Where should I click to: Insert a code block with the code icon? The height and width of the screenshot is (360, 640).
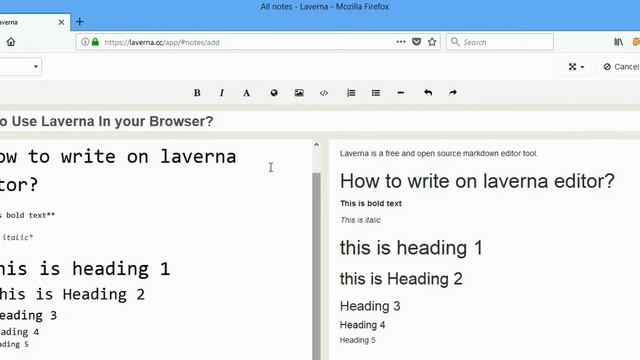click(x=324, y=93)
